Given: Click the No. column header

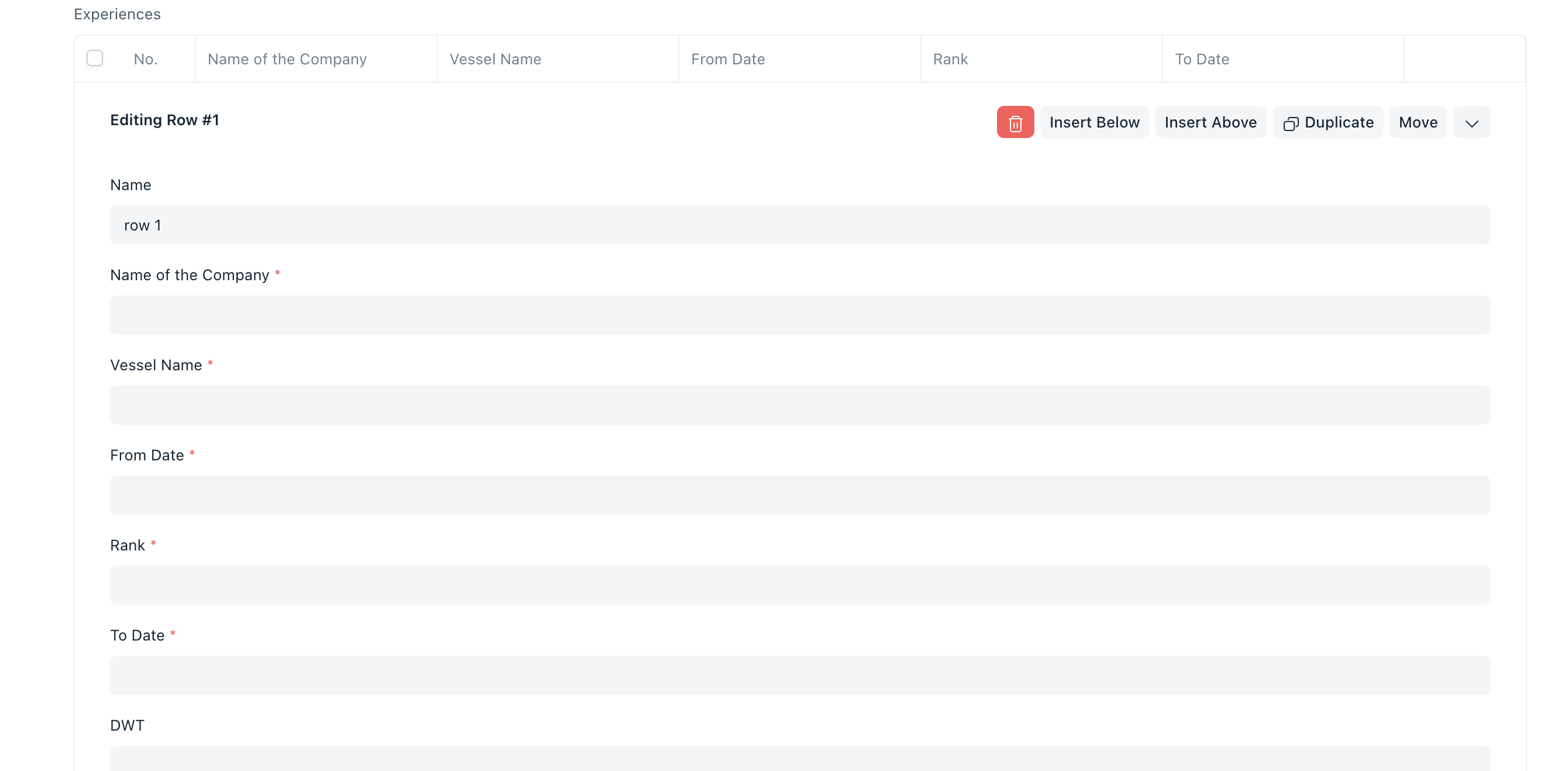Looking at the screenshot, I should [x=146, y=59].
